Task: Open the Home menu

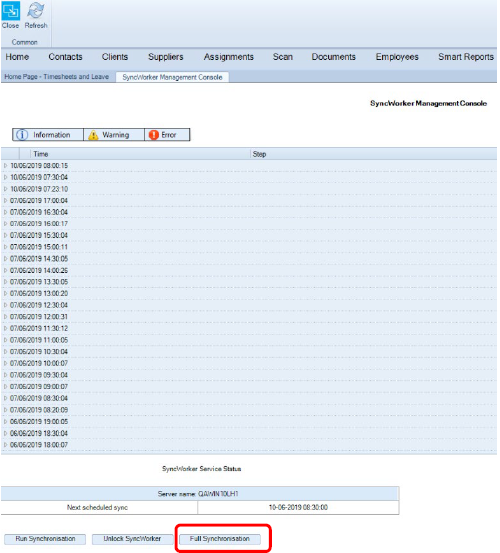Action: (x=17, y=57)
